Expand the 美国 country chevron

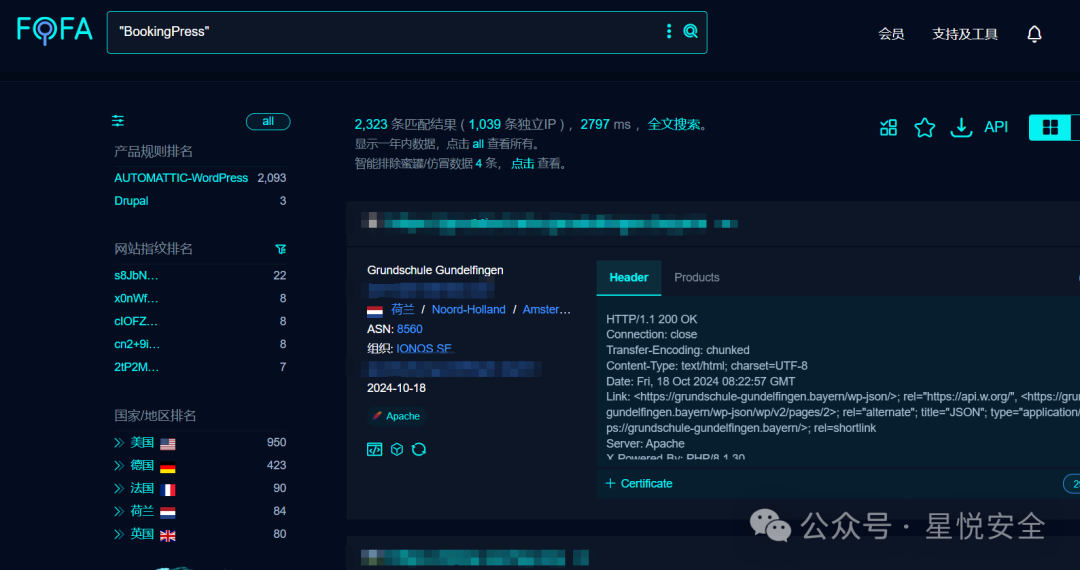[x=119, y=443]
